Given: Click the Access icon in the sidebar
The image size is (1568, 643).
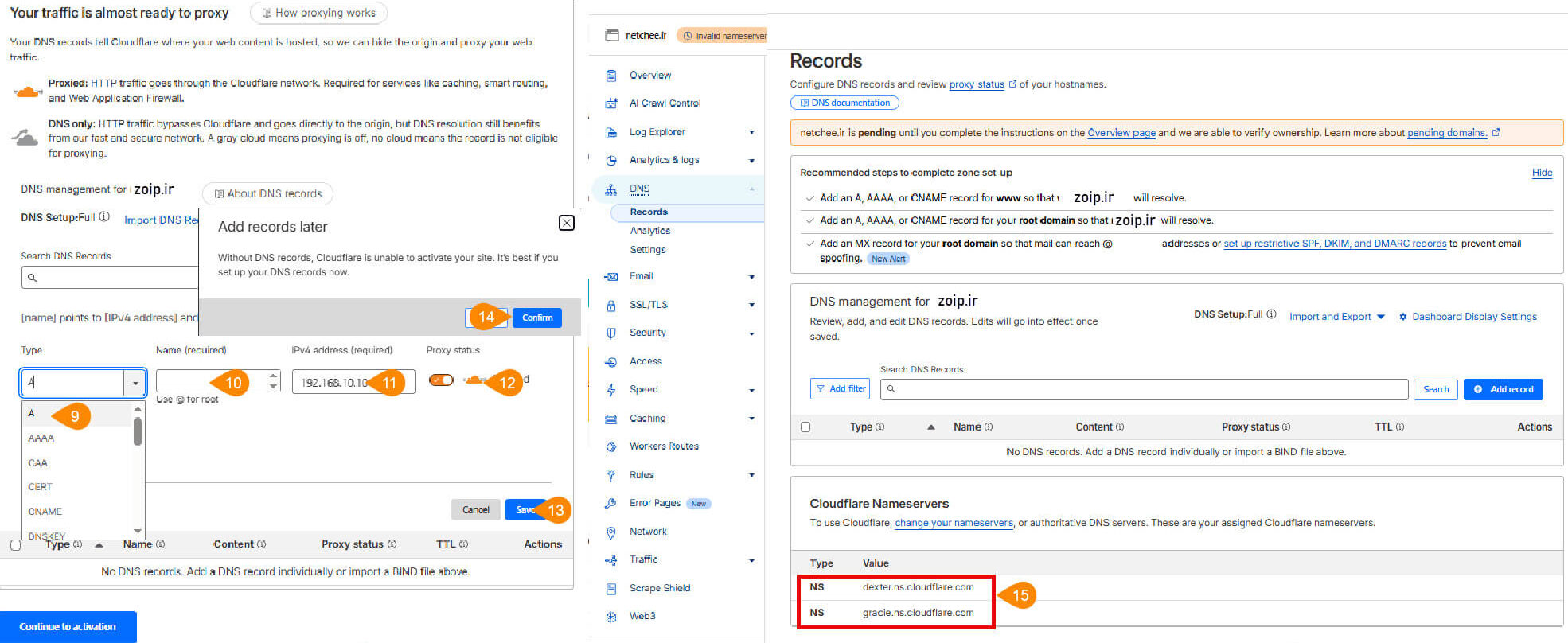Looking at the screenshot, I should (611, 361).
